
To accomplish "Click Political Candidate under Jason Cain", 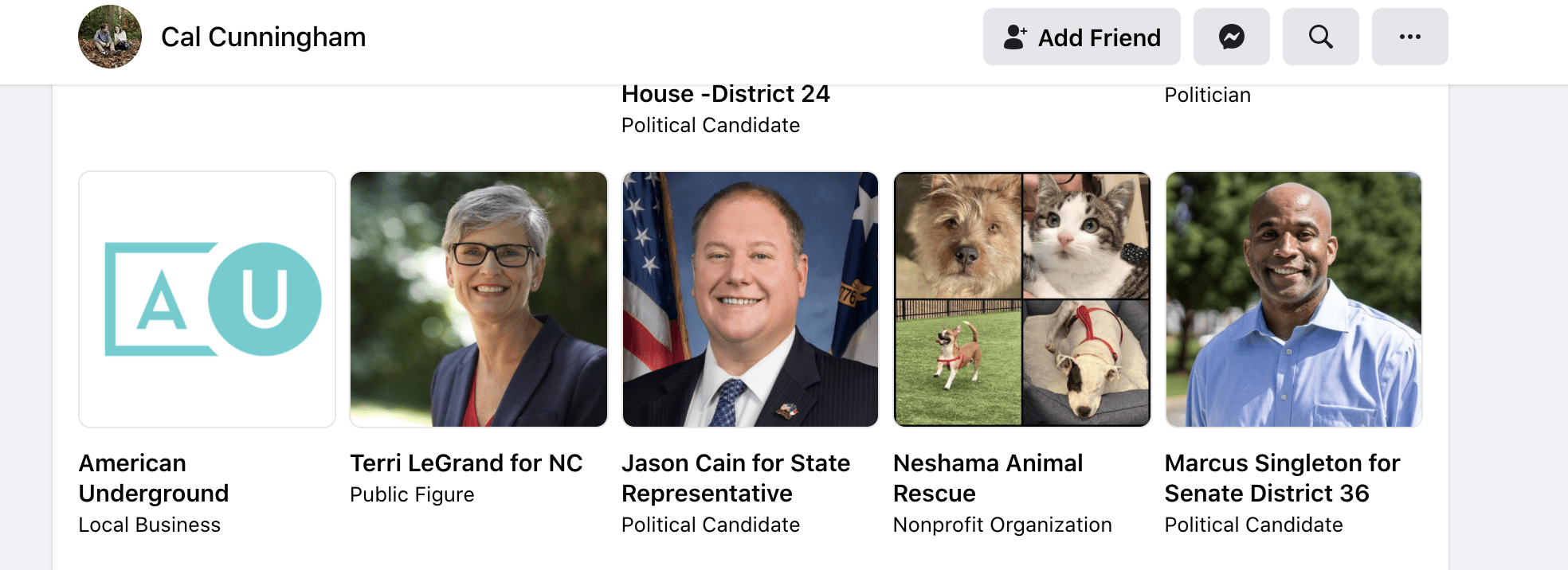I will tap(711, 525).
